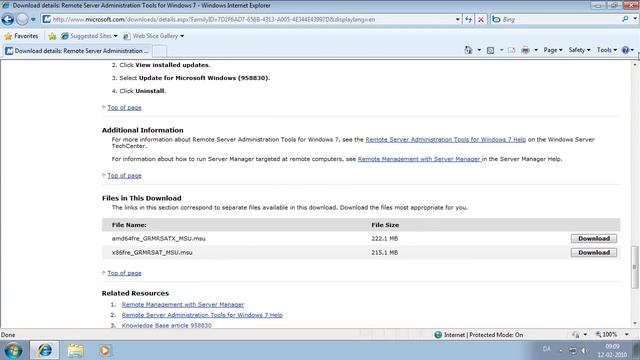
Task: Open the Tools menu
Action: coord(607,50)
